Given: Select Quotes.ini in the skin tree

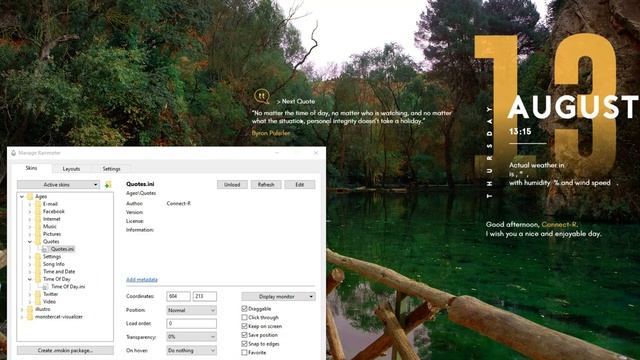Looking at the screenshot, I should [x=62, y=249].
